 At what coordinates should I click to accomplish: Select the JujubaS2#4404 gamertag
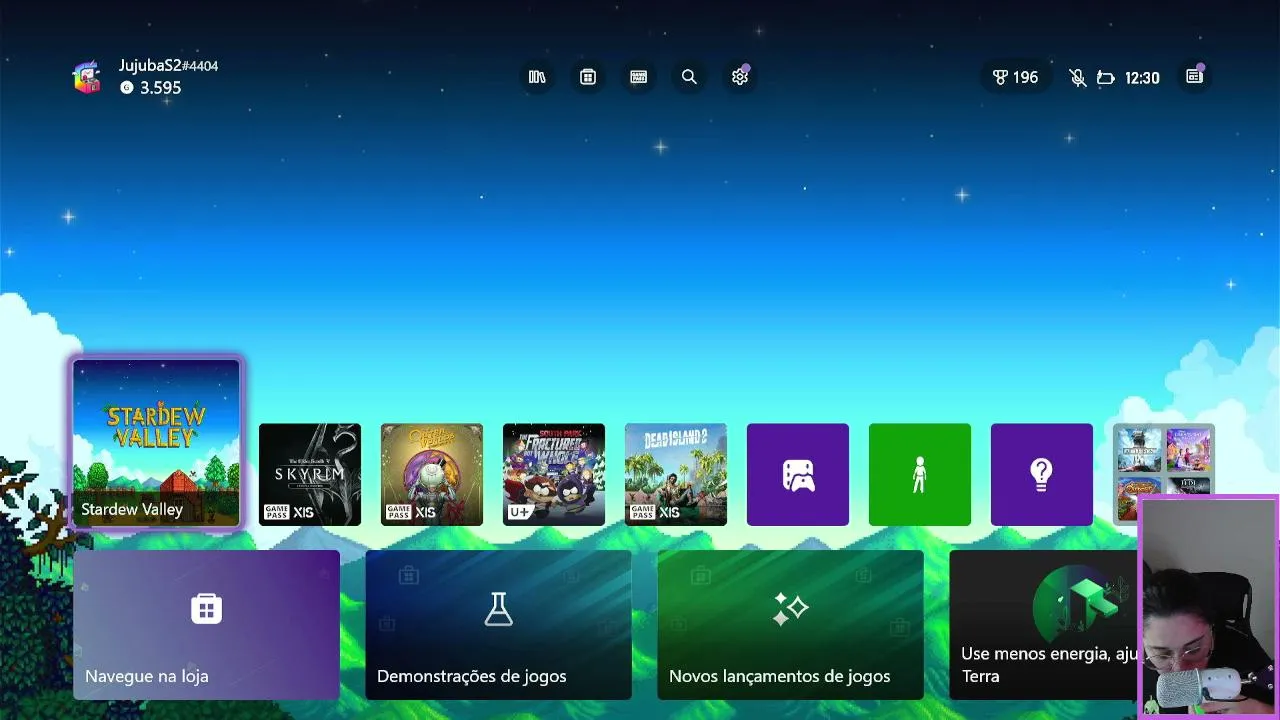[x=168, y=66]
